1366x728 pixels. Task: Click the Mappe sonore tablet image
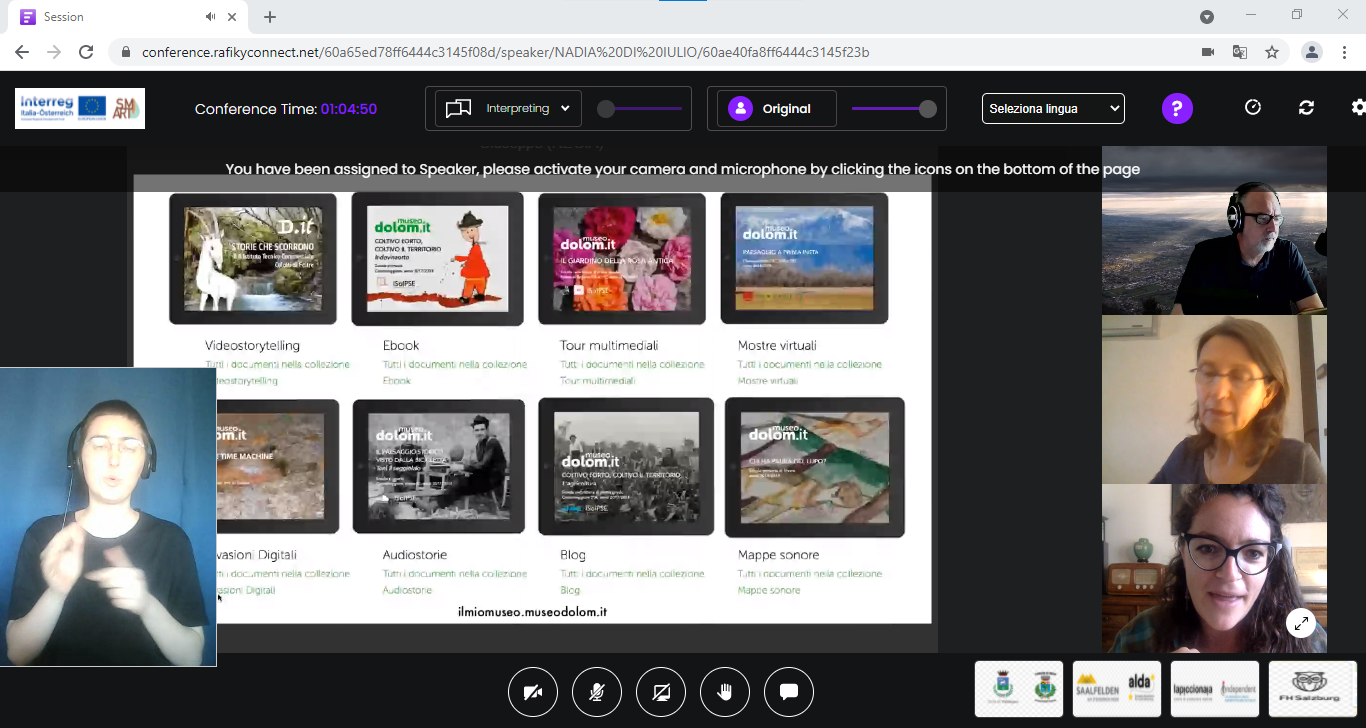[x=814, y=467]
